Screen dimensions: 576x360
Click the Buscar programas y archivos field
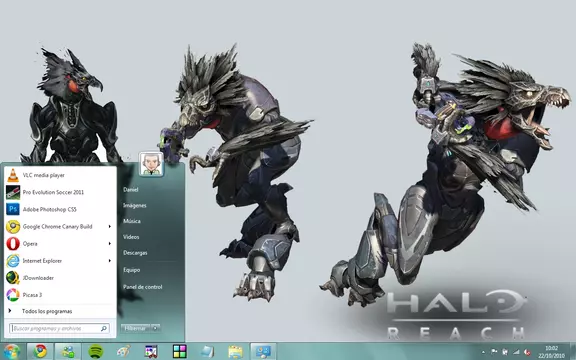pos(59,328)
